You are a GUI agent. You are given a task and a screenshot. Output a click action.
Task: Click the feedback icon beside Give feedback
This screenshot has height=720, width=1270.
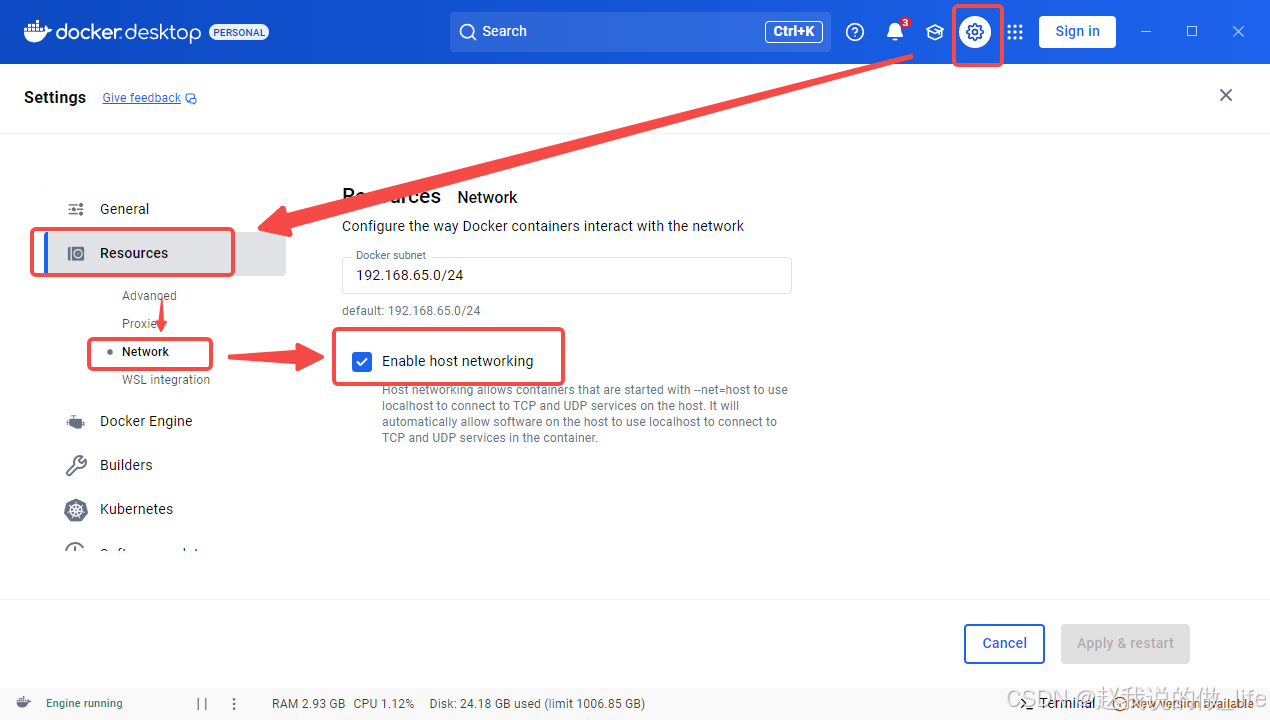click(191, 98)
